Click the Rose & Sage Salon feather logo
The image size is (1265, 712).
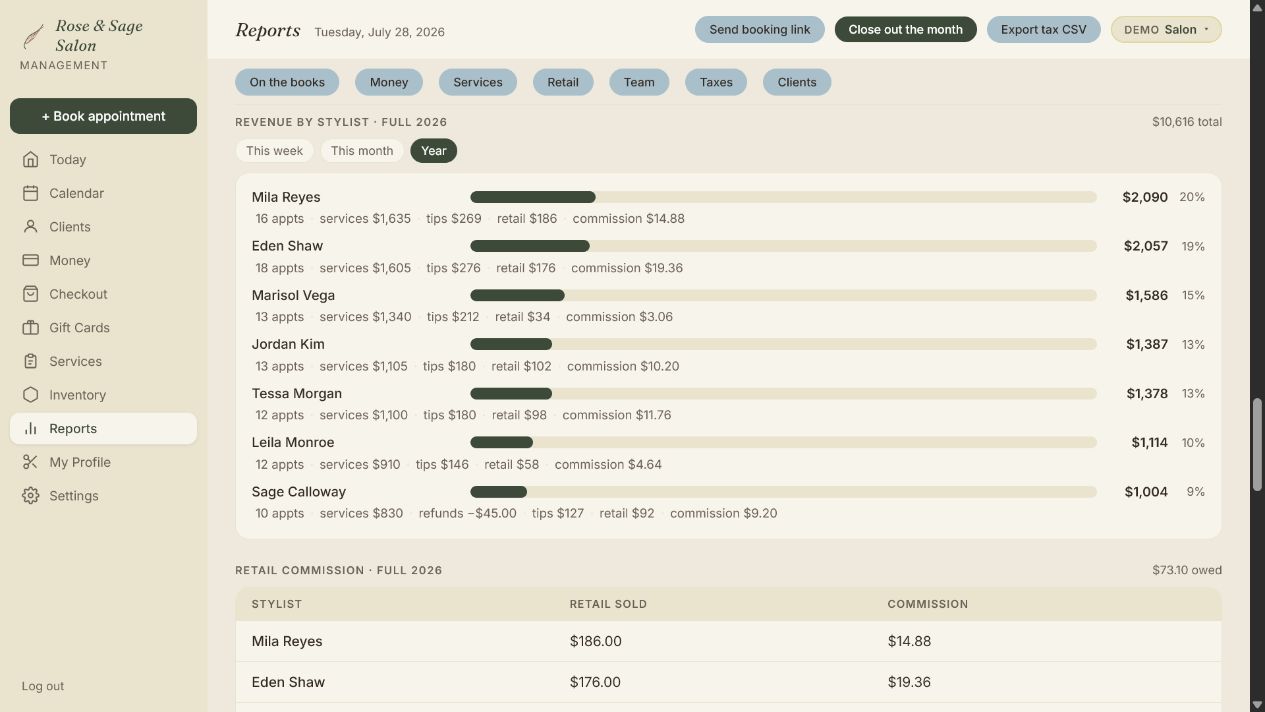[x=33, y=36]
